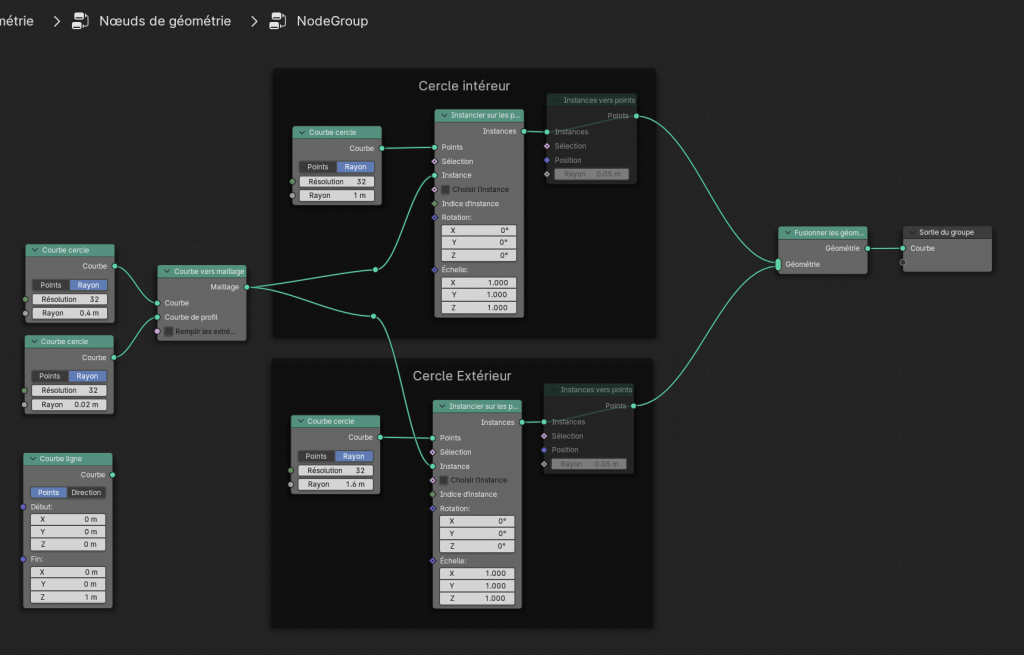Select the NodeGroup breadcrumb item
This screenshot has width=1024, height=655.
click(332, 20)
